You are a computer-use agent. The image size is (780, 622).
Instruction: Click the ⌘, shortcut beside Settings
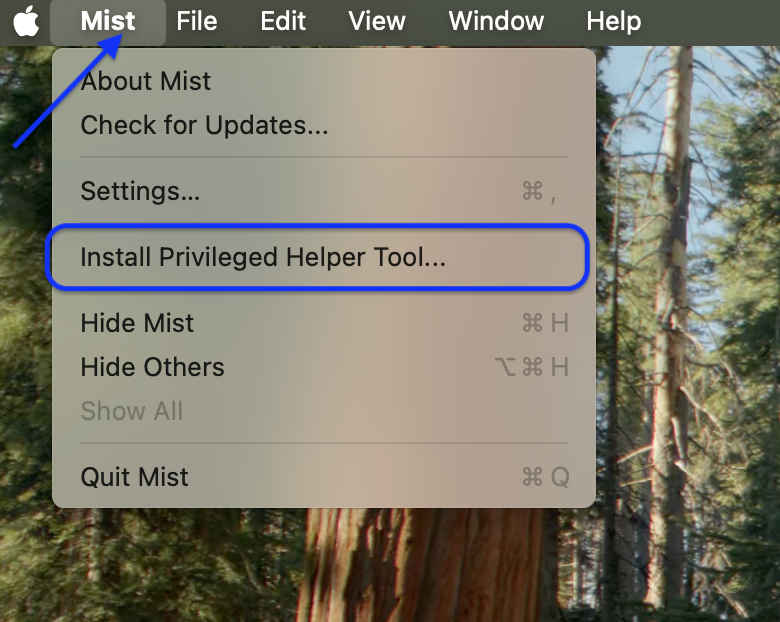539,192
